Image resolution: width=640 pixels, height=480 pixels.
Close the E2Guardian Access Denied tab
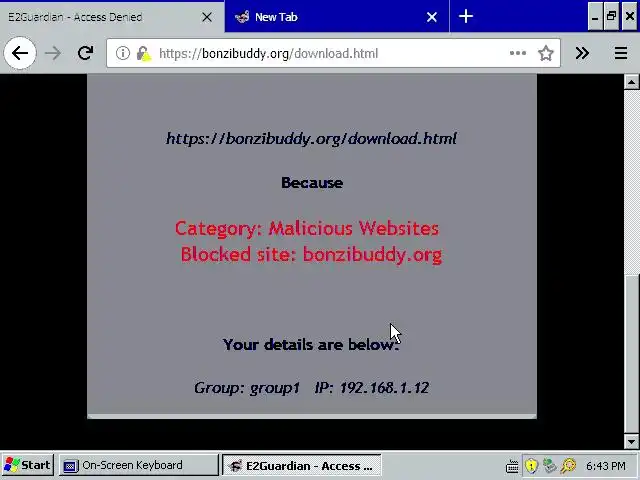click(x=207, y=17)
